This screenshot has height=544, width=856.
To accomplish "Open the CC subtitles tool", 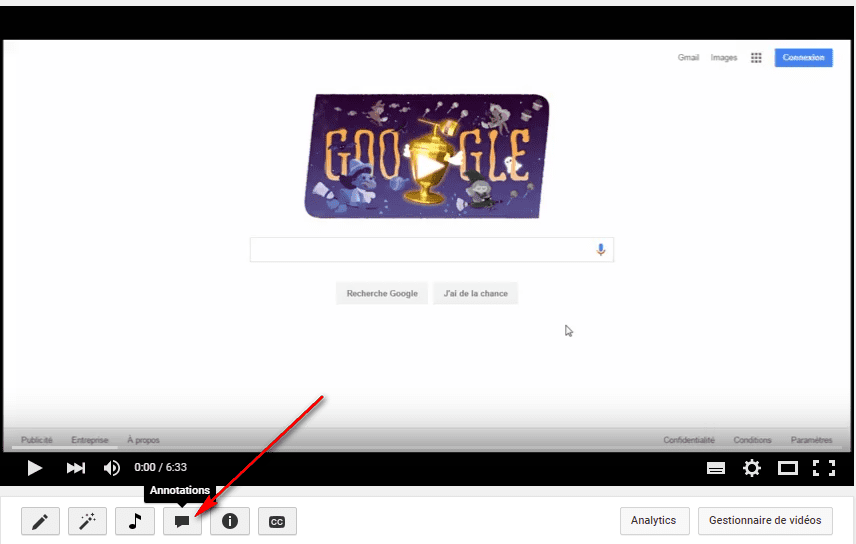I will coord(277,521).
